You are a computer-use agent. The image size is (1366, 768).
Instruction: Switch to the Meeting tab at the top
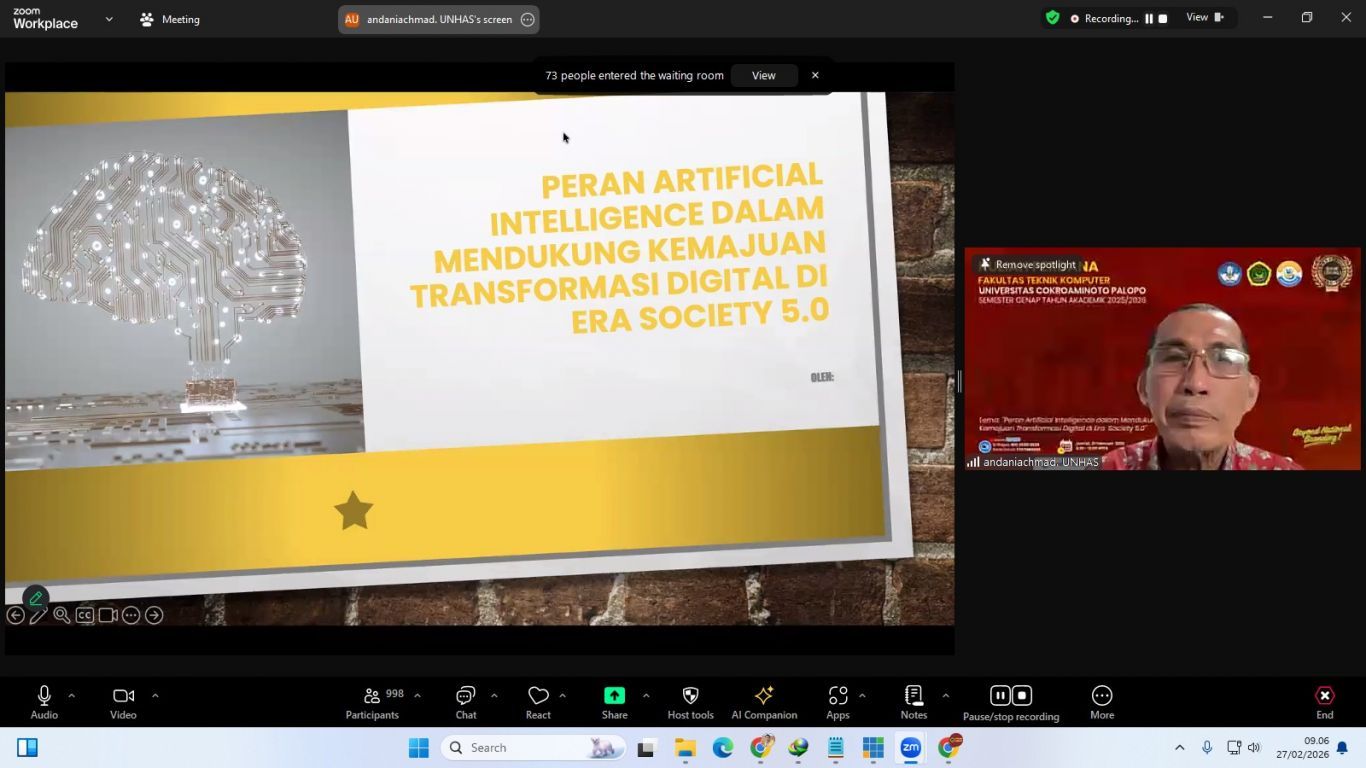[171, 18]
